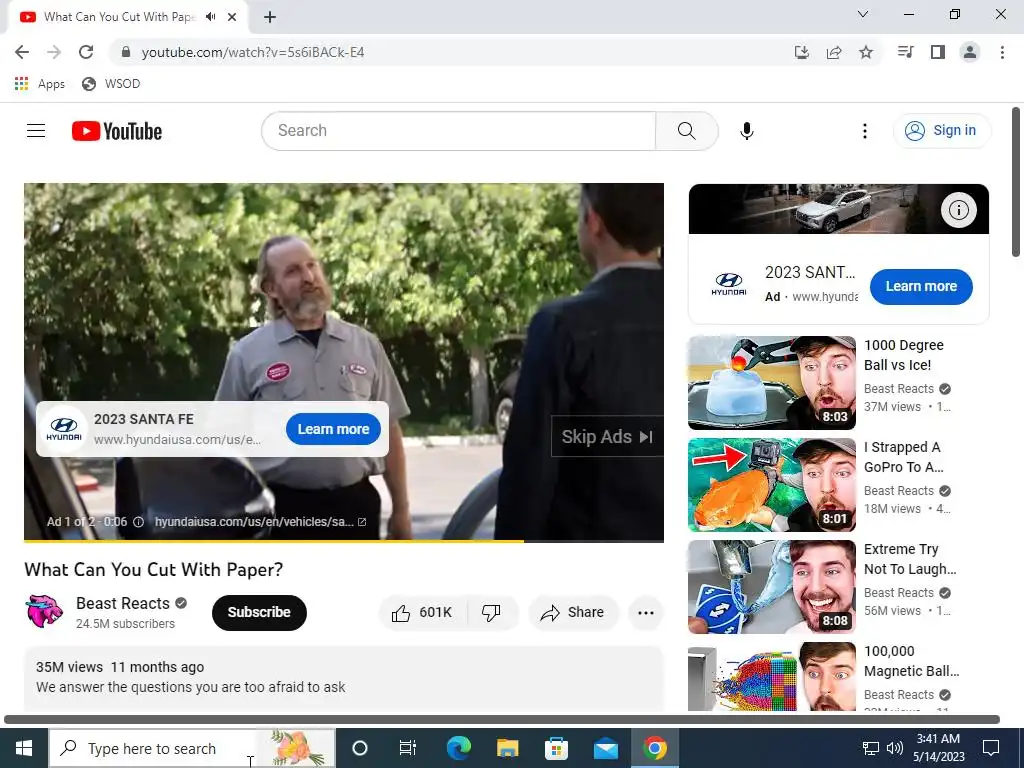Close the YouTube browser tab
The width and height of the screenshot is (1024, 768).
pos(232,17)
